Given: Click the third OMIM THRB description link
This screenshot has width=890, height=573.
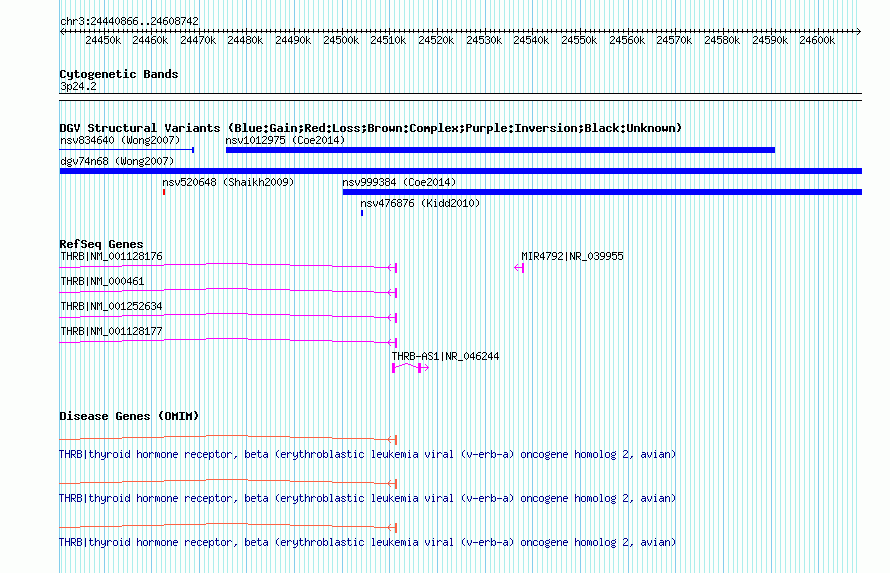Looking at the screenshot, I should click(x=367, y=542).
